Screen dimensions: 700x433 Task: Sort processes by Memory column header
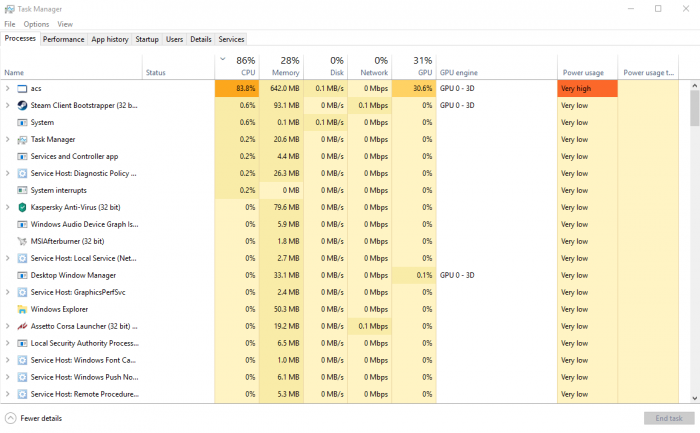[284, 66]
